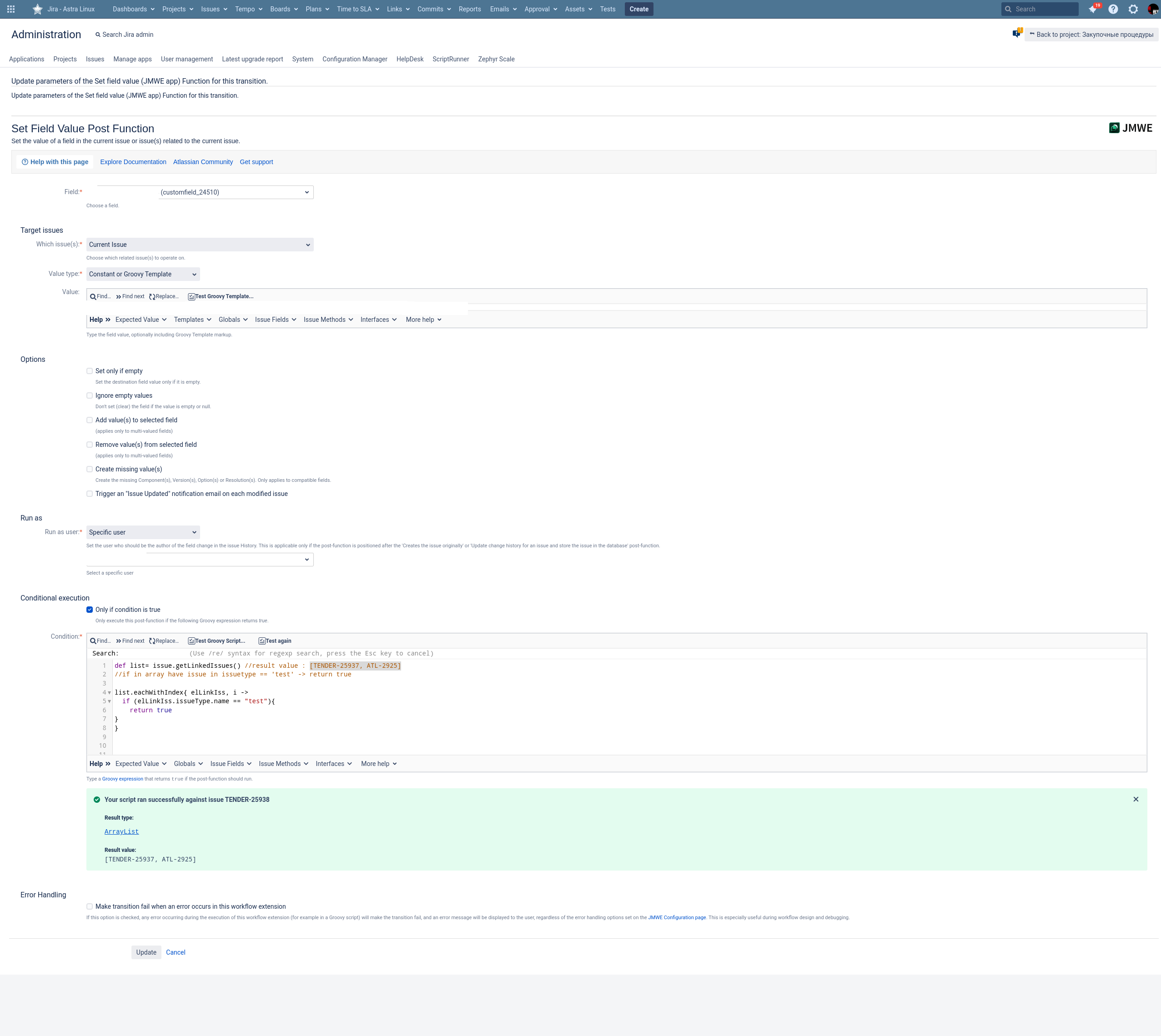The height and width of the screenshot is (1036, 1161).
Task: Open the Explore Documentation link
Action: [133, 162]
